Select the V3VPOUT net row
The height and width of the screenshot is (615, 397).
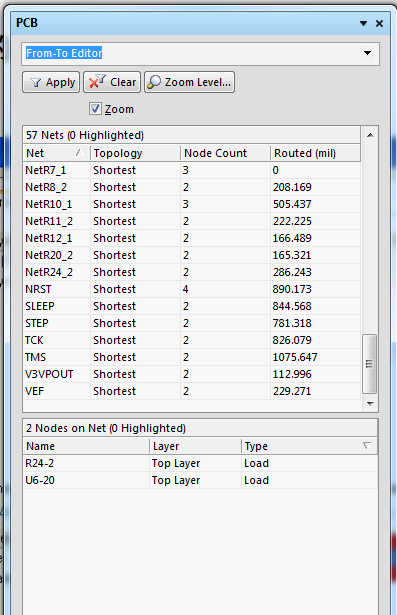pos(191,374)
